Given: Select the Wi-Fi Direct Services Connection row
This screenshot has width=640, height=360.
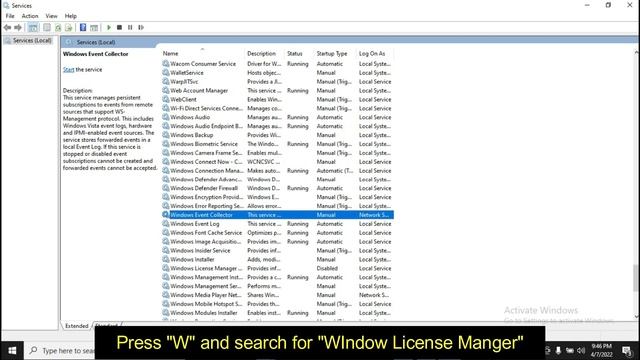Looking at the screenshot, I should (278, 108).
